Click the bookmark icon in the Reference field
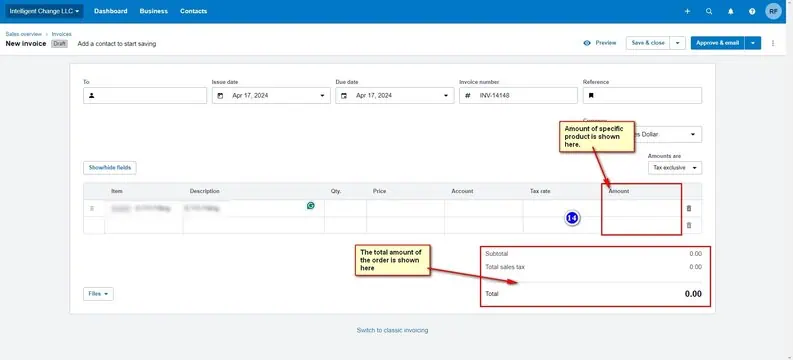 [x=591, y=96]
